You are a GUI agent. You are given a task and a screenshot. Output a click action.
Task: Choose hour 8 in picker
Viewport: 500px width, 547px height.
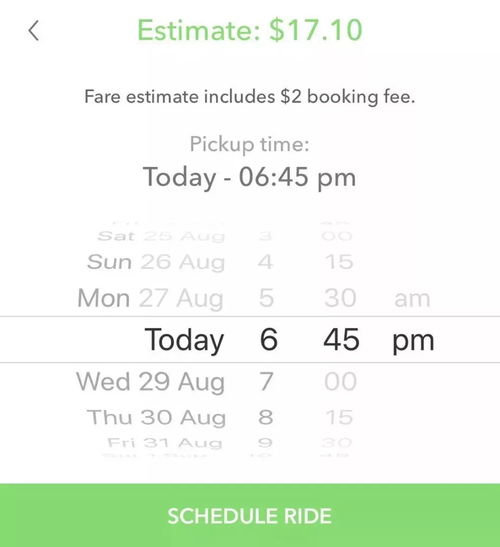tap(266, 417)
